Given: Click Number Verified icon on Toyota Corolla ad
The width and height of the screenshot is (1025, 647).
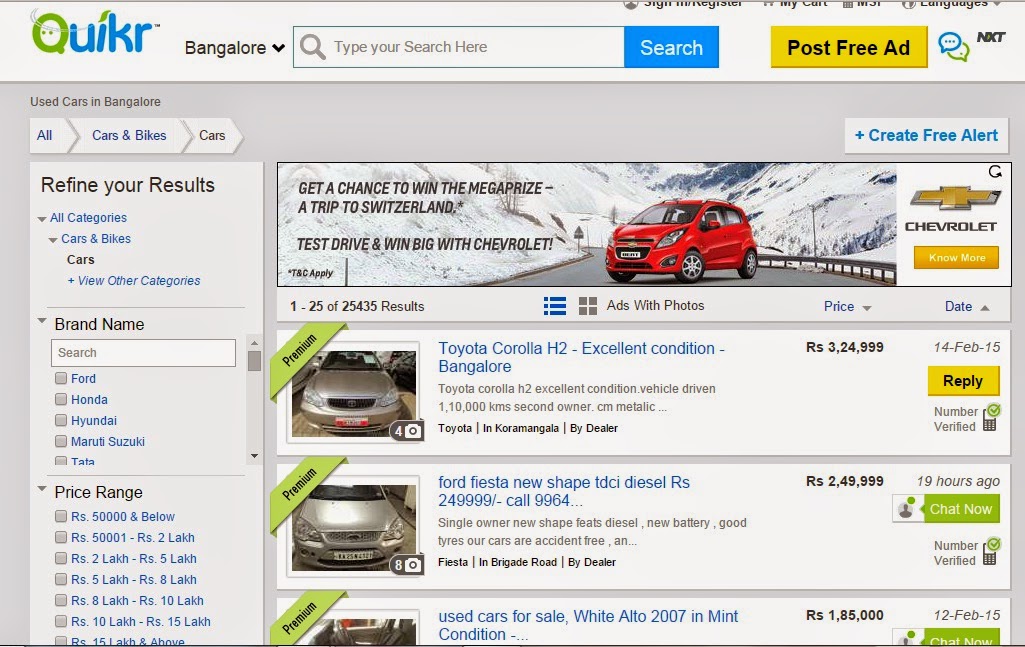Looking at the screenshot, I should [x=991, y=418].
